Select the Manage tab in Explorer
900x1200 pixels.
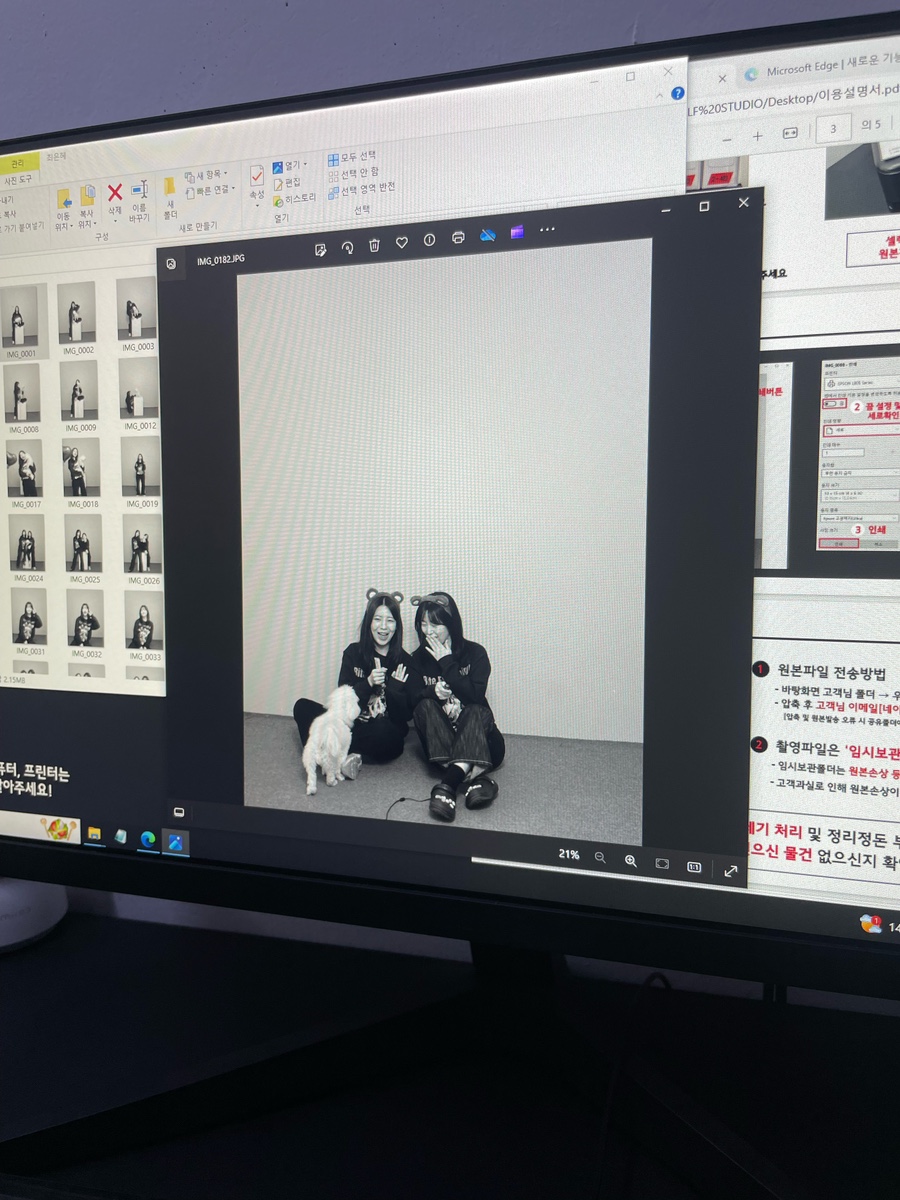18,163
